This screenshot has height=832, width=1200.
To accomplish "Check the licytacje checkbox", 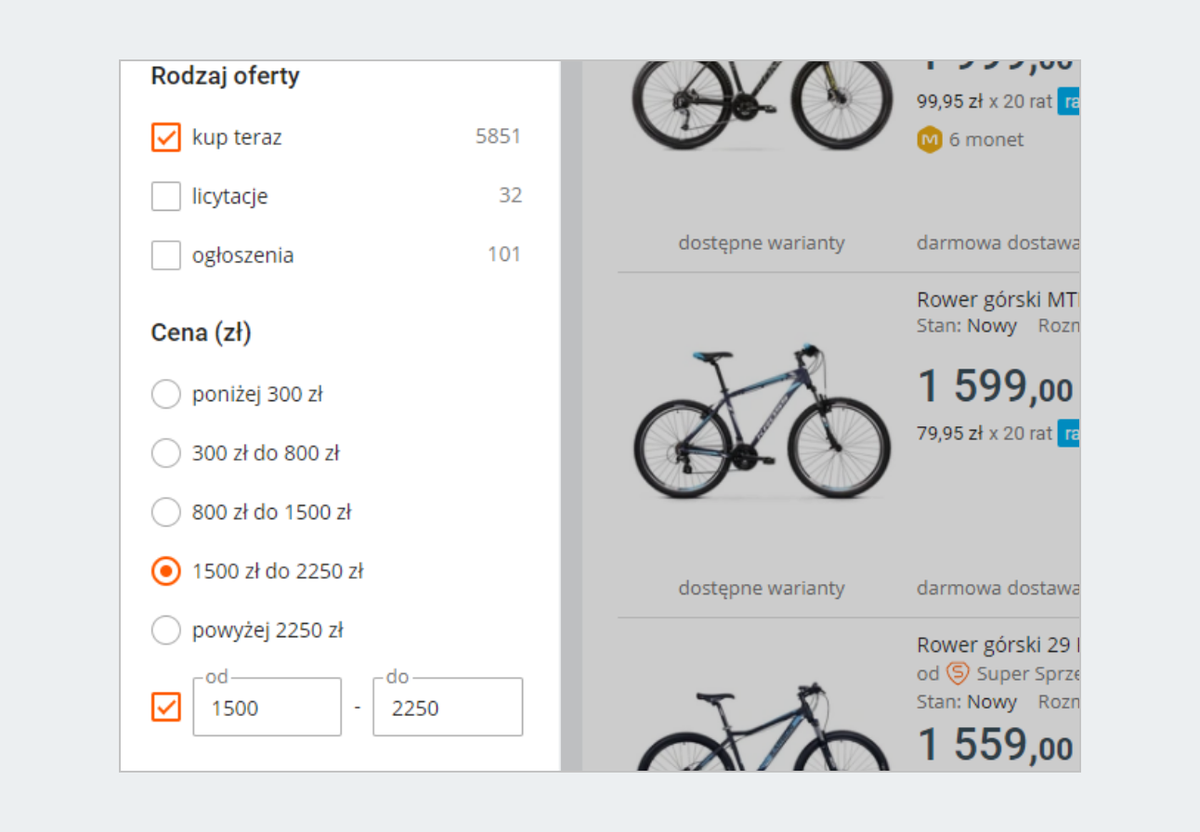I will coord(166,196).
